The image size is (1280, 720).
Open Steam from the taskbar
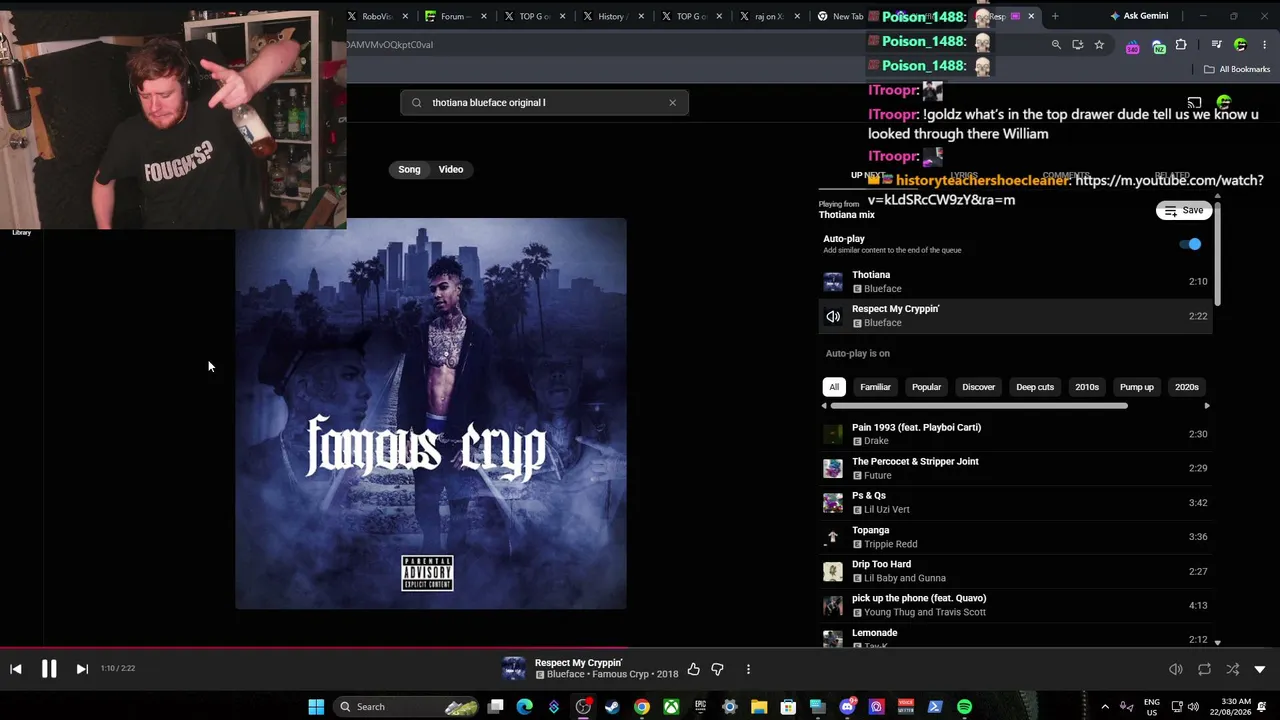pos(612,707)
